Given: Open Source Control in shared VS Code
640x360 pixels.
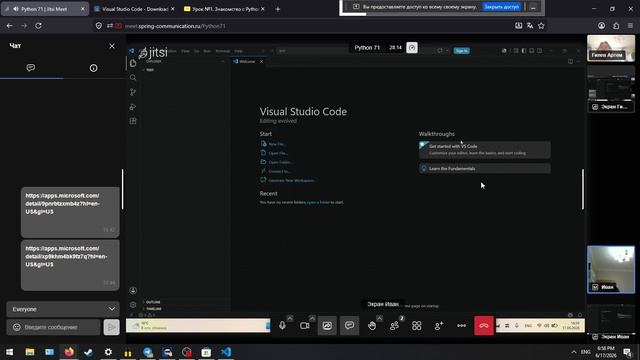Looking at the screenshot, I should tap(133, 92).
